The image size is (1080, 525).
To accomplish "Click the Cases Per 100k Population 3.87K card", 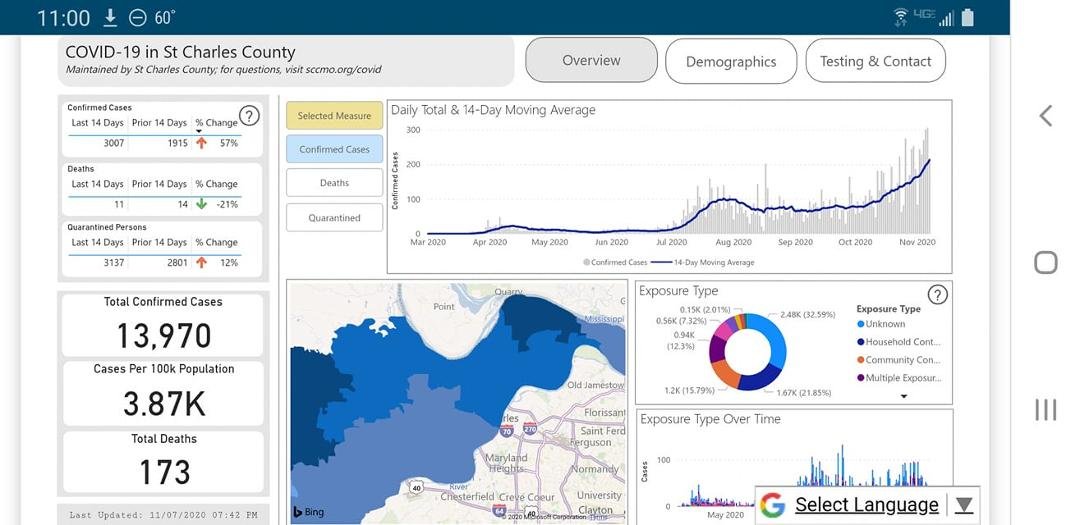I will pyautogui.click(x=163, y=393).
